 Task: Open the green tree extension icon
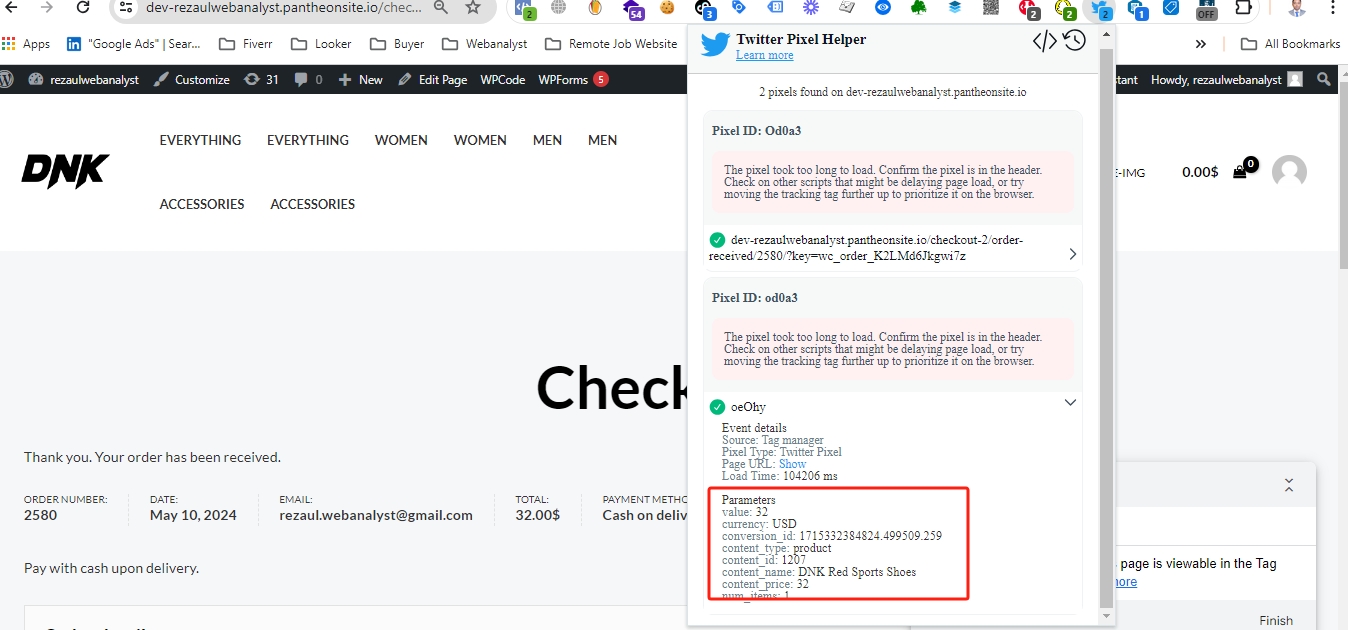(918, 8)
